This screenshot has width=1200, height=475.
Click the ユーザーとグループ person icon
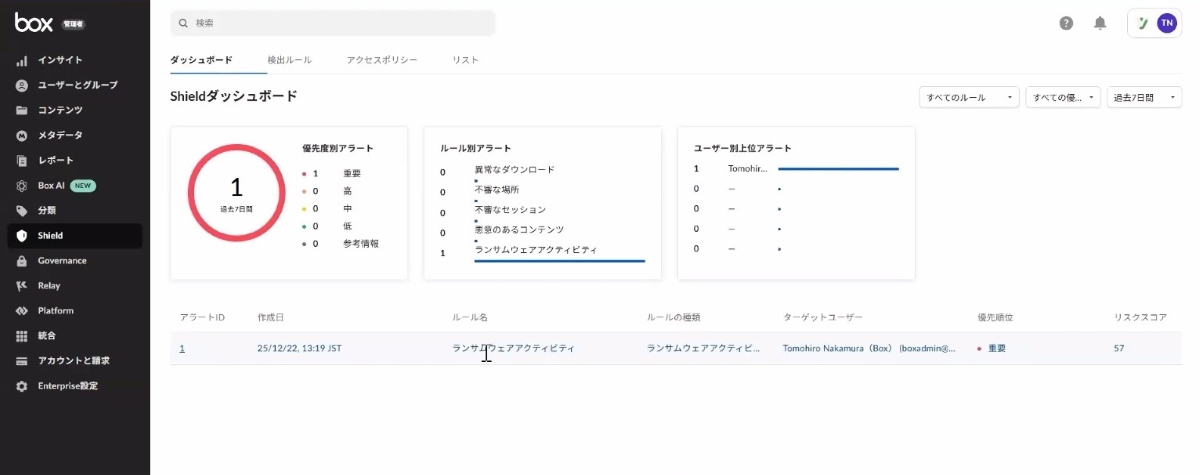pos(21,85)
